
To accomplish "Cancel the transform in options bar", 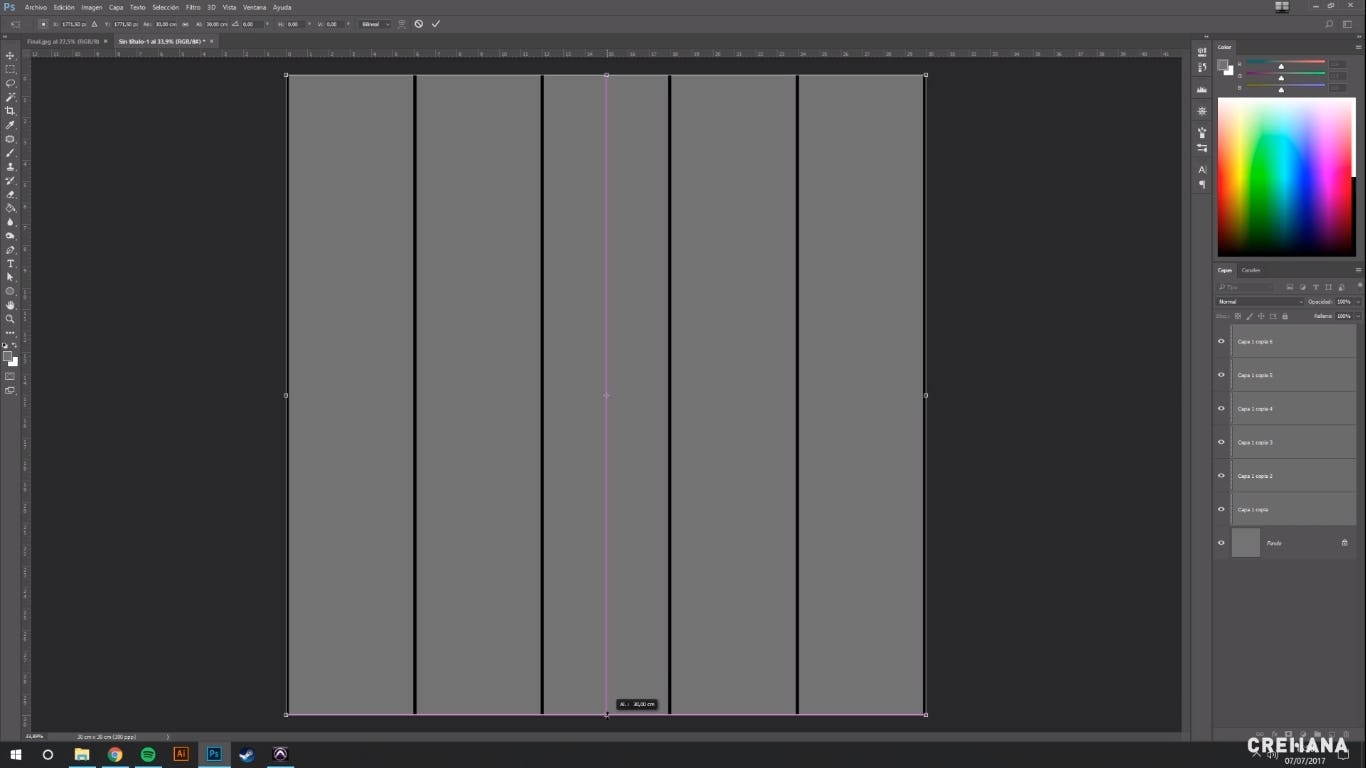I will click(419, 24).
